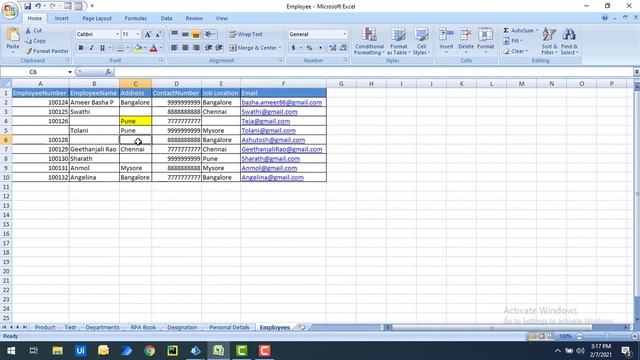The width and height of the screenshot is (640, 360).
Task: Select row 6 header
Action: pos(6,140)
